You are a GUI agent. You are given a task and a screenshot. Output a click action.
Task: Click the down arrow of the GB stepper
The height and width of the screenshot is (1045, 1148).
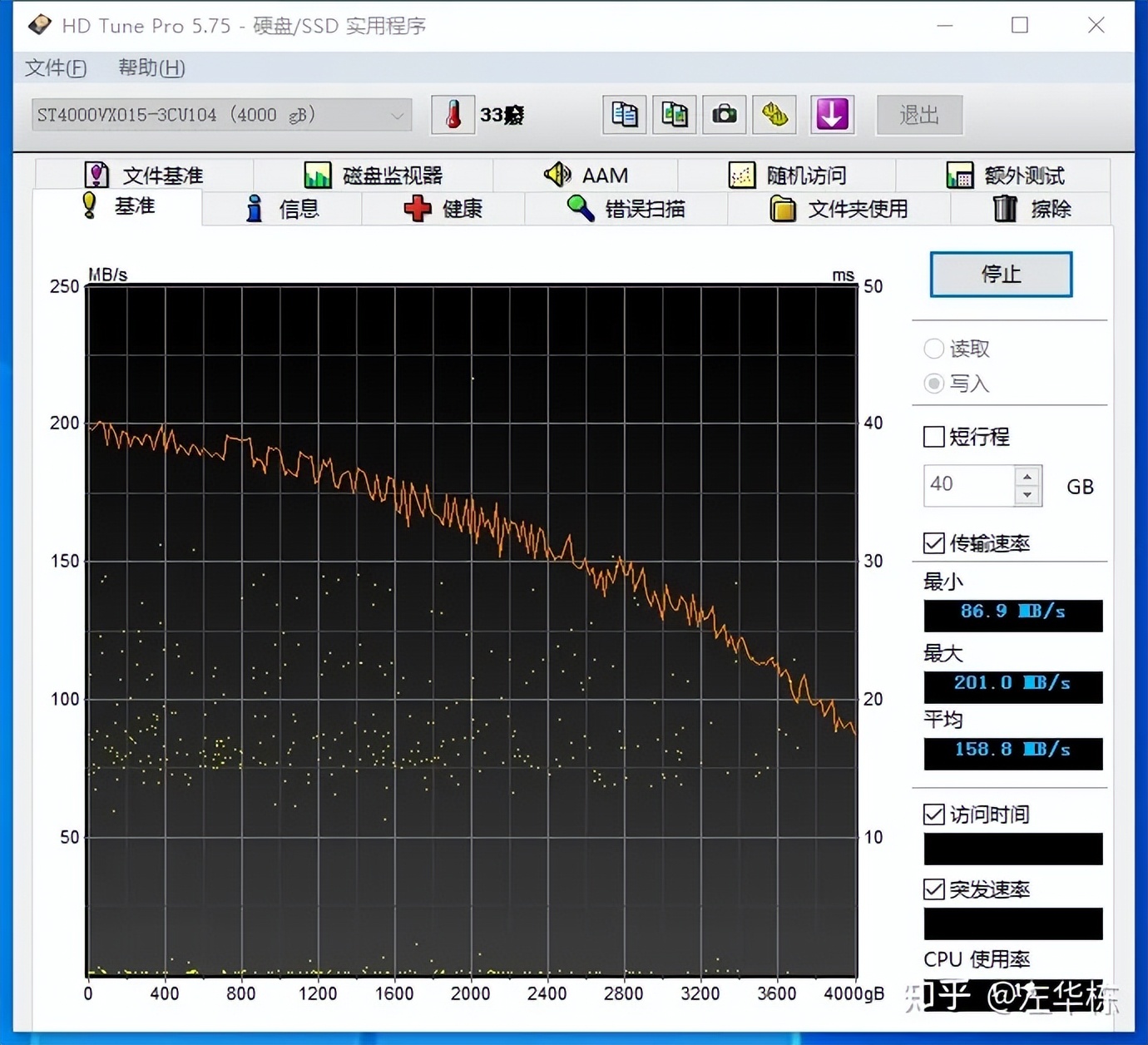coord(1027,496)
